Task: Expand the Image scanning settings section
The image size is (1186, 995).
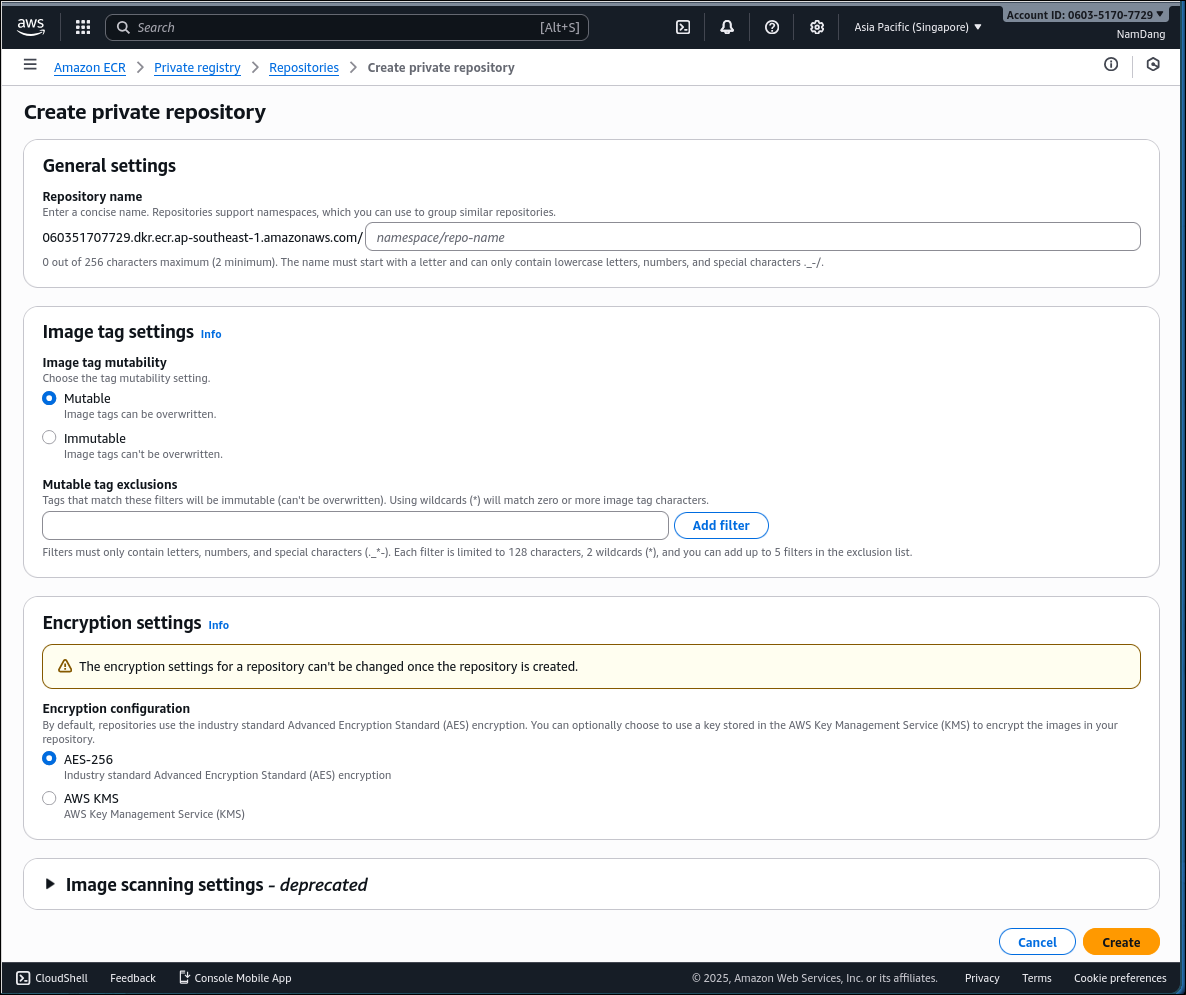Action: click(49, 884)
